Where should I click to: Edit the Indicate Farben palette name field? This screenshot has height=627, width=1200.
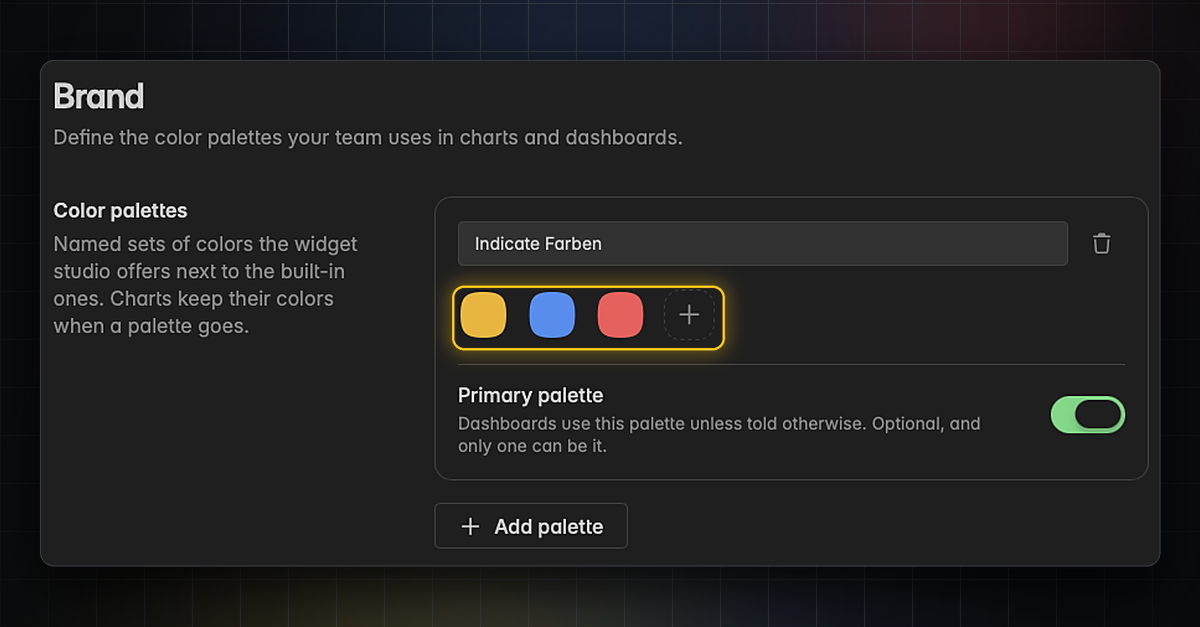[x=763, y=243]
